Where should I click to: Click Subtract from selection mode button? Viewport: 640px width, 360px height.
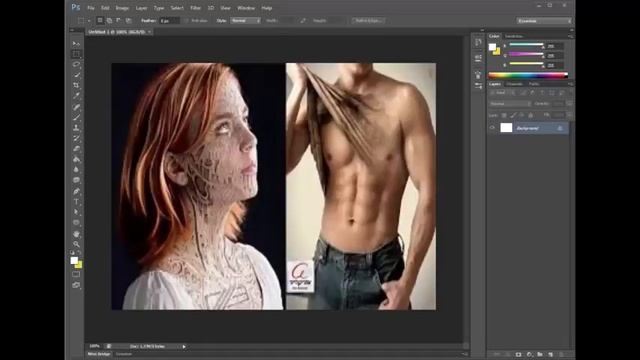(119, 20)
